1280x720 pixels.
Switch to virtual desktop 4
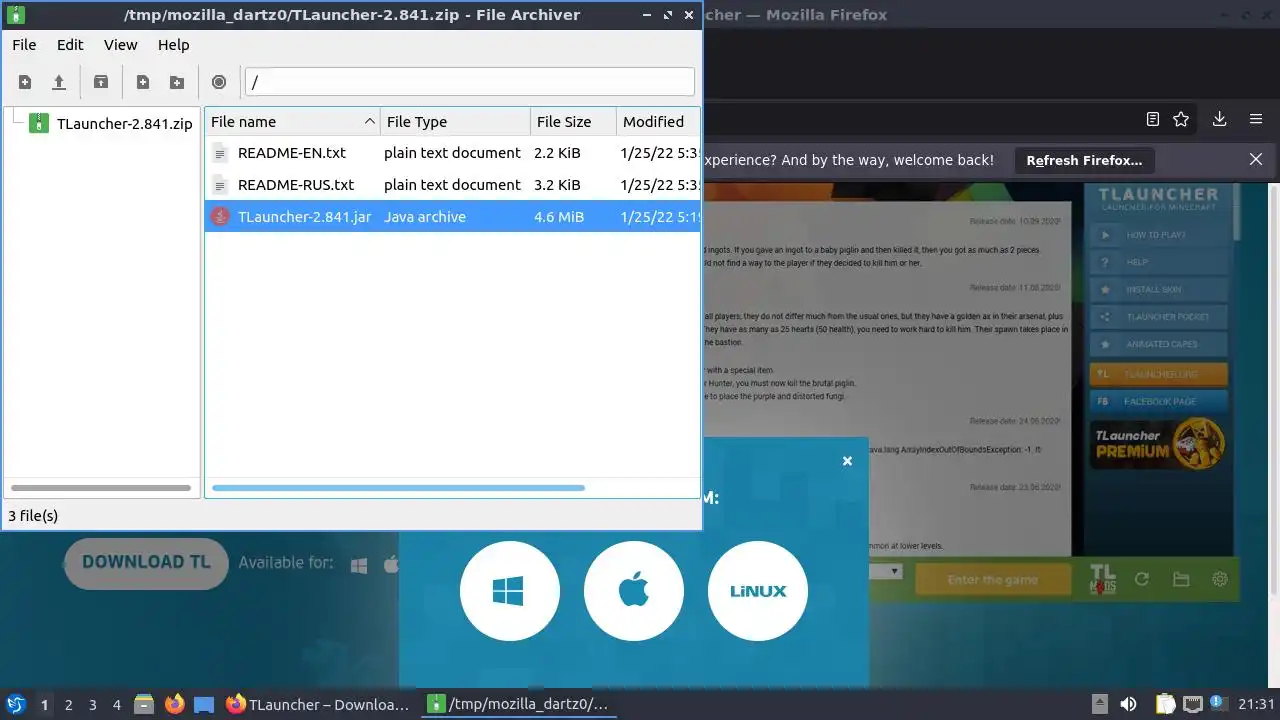116,704
